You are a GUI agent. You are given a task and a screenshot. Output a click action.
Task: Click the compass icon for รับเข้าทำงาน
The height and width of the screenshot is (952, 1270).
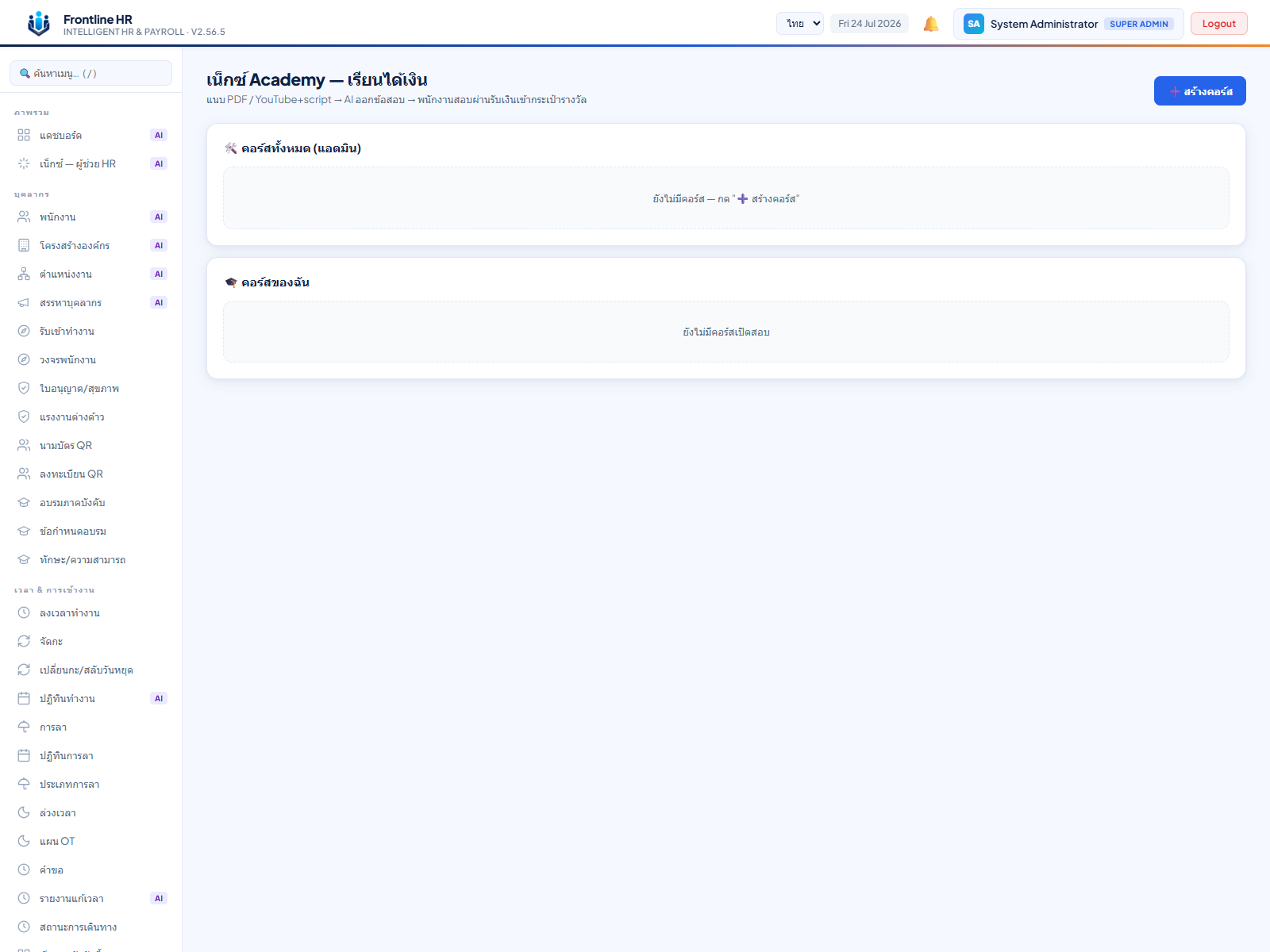24,331
